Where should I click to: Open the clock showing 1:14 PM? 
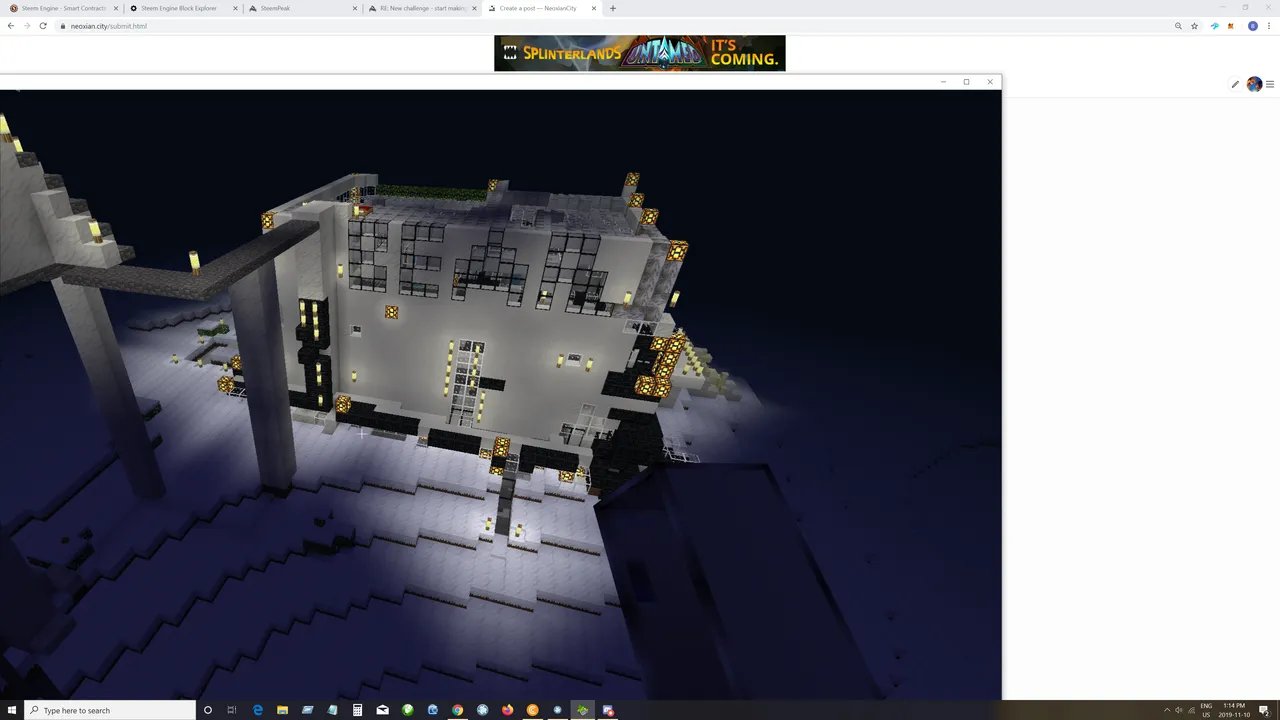click(x=1234, y=710)
